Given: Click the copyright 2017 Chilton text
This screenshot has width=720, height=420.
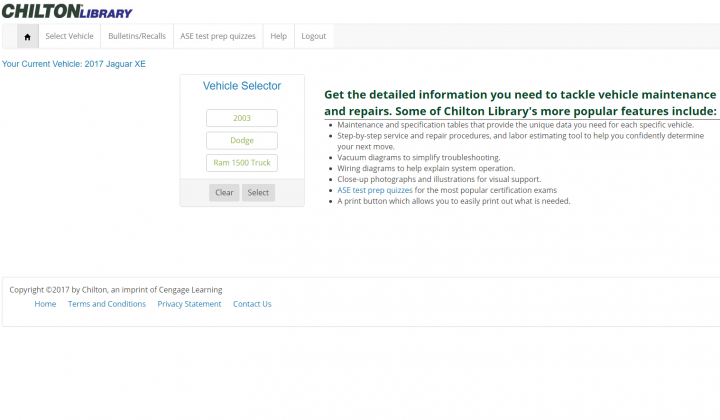Looking at the screenshot, I should tap(116, 290).
